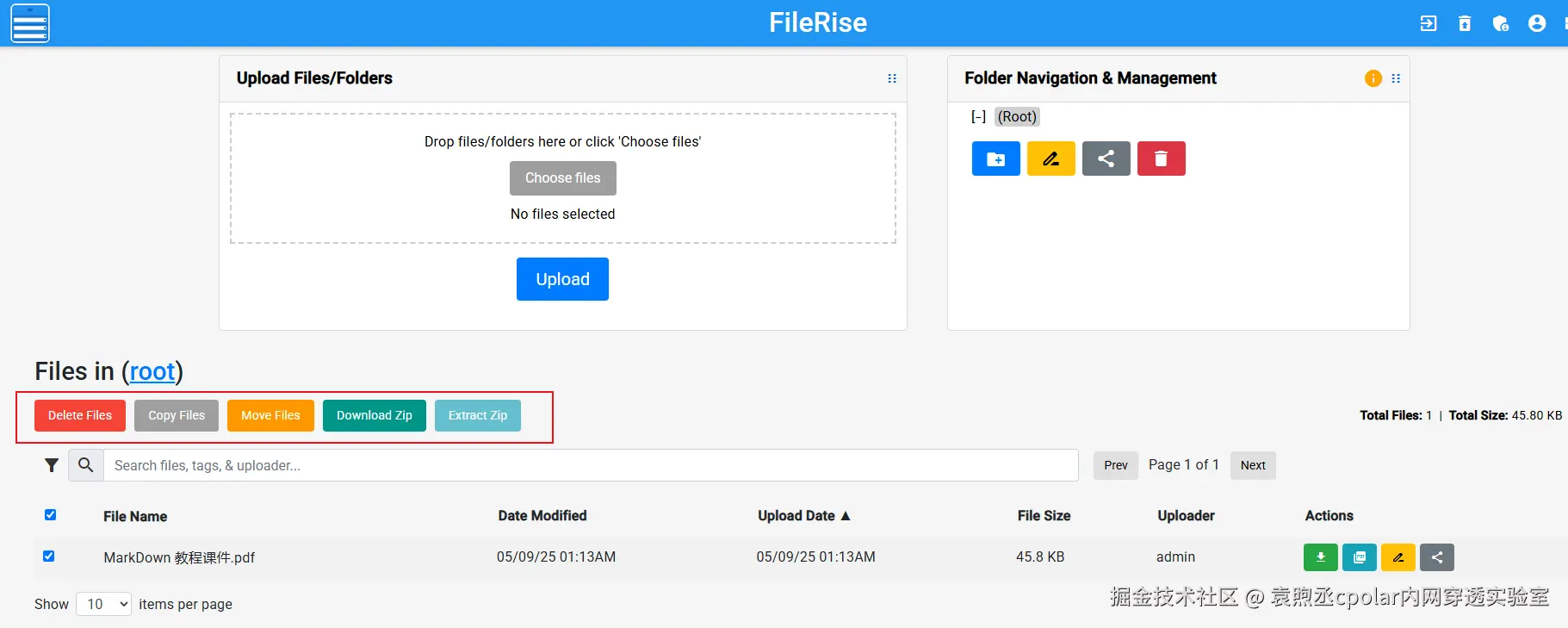
Task: Sort by the Upload Date column
Action: pos(804,516)
